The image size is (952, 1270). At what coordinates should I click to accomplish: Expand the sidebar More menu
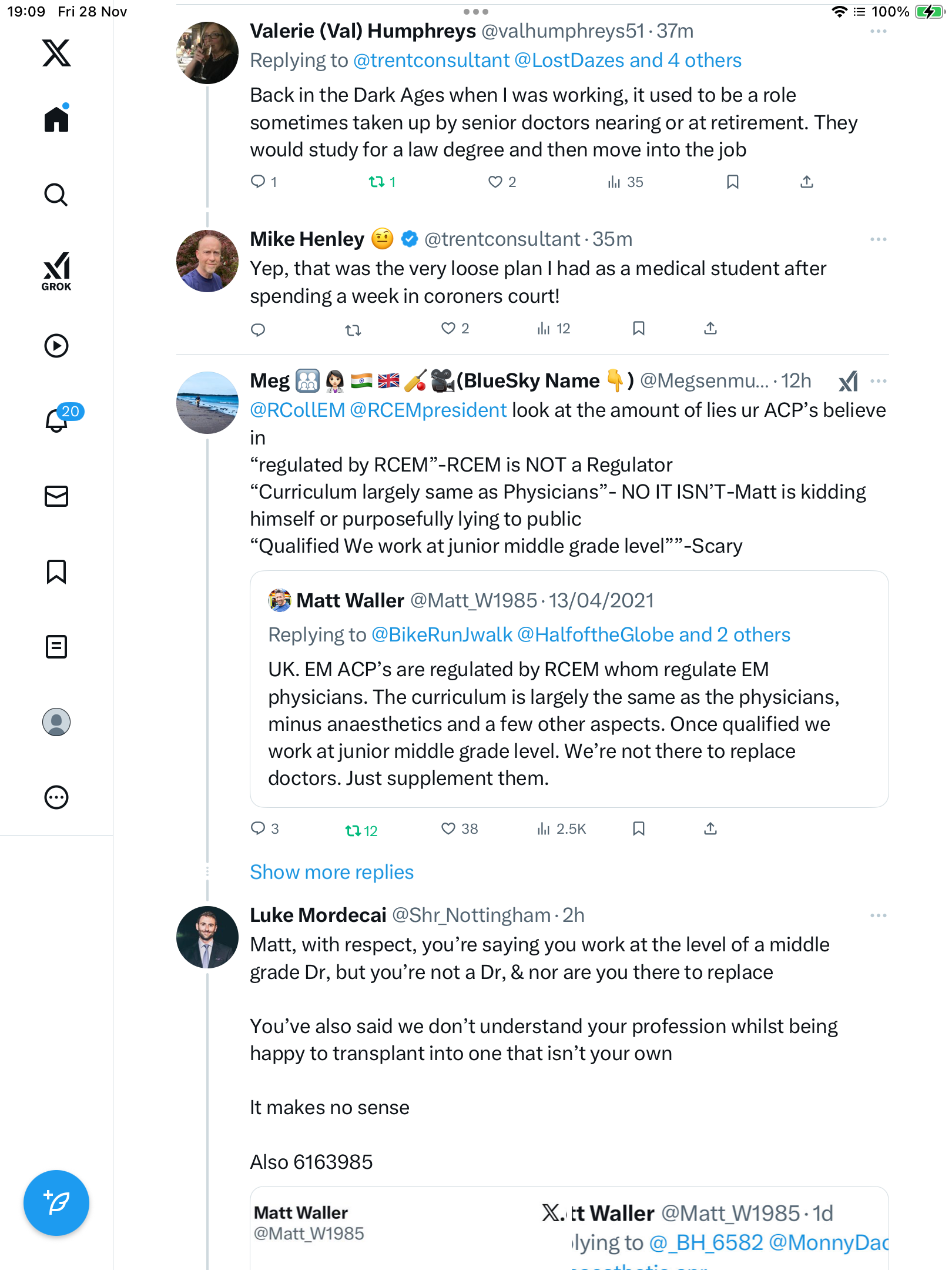[56, 797]
